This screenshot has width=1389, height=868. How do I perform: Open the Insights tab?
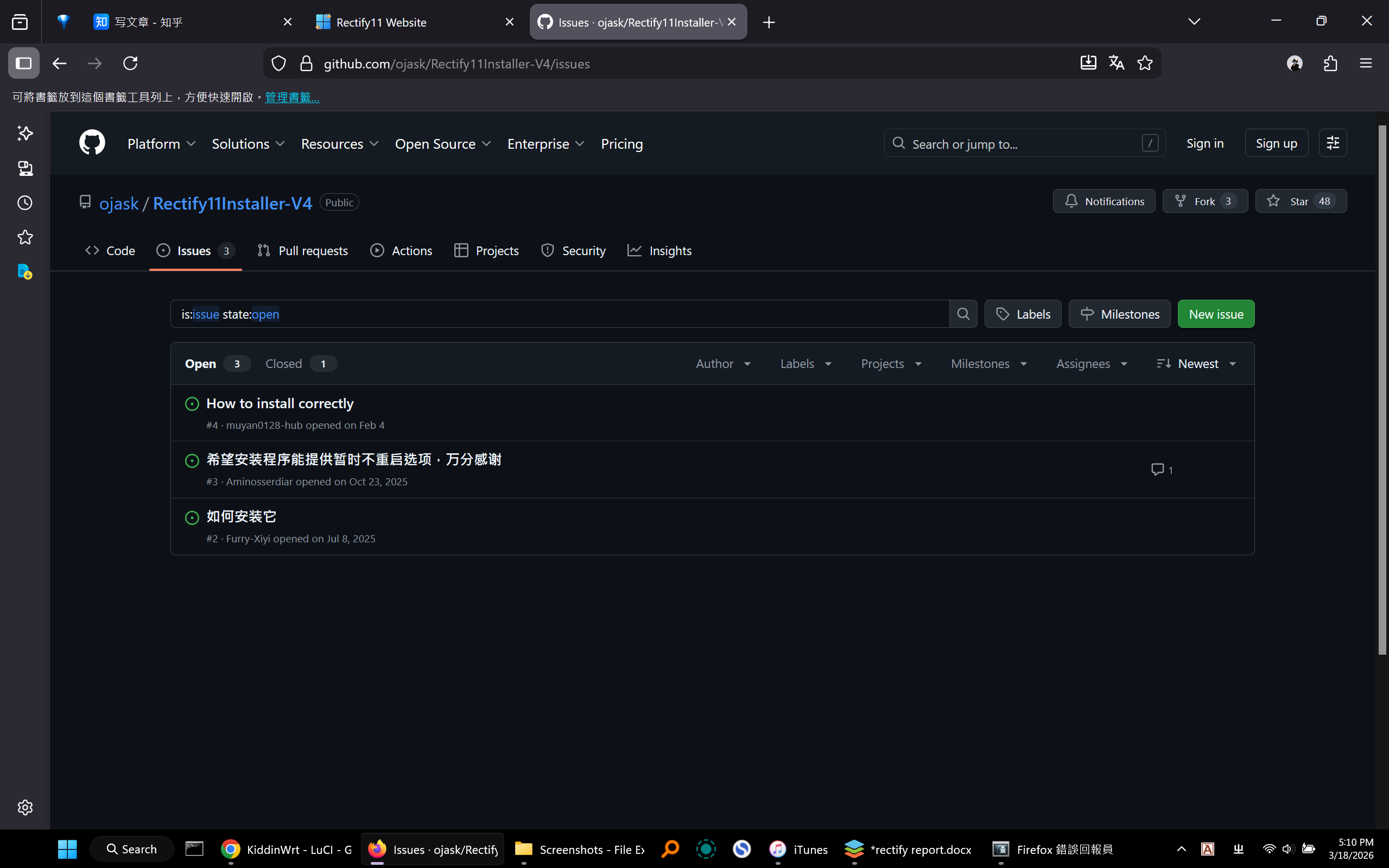659,251
